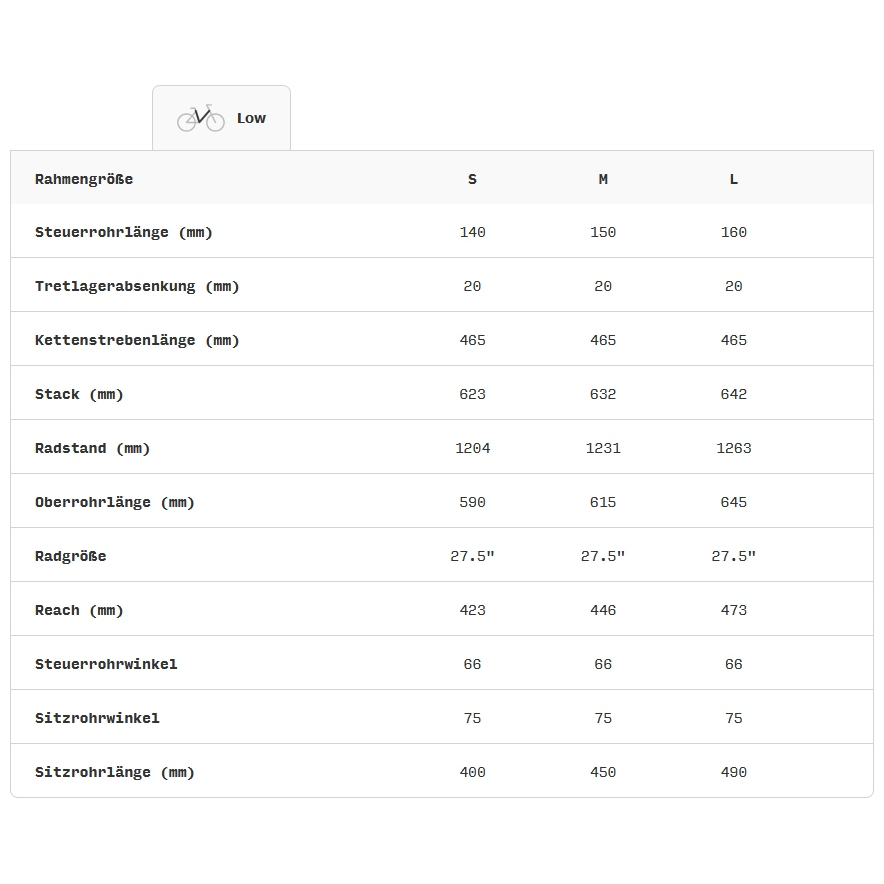884x884 pixels.
Task: Click the Stack value 642 for size L
Action: 733,394
